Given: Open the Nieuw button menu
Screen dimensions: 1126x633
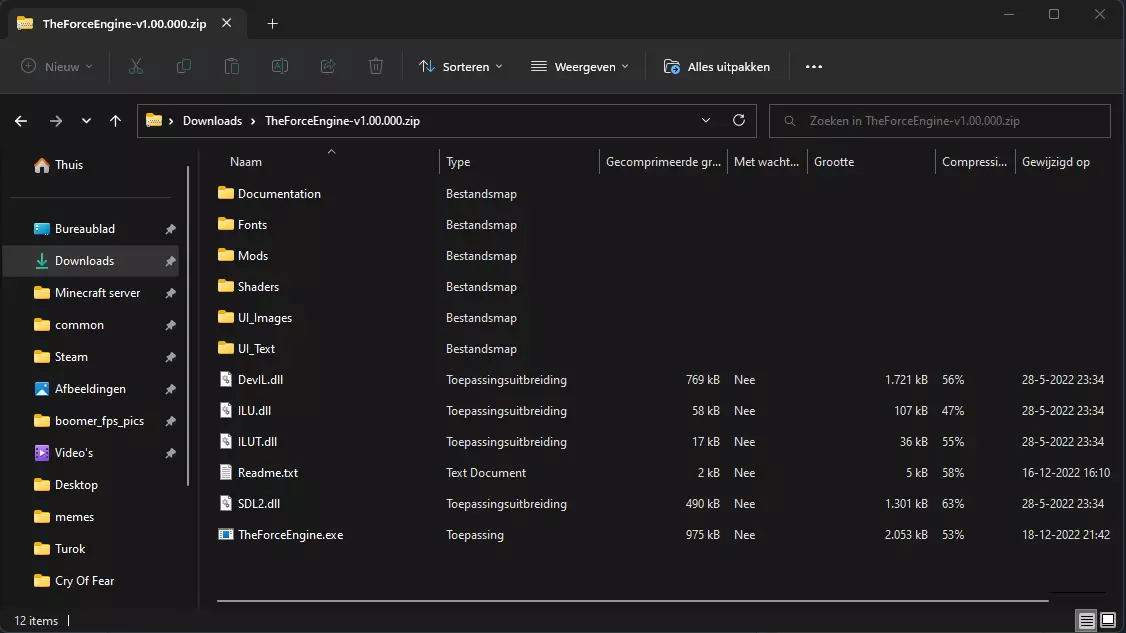Looking at the screenshot, I should (x=57, y=66).
